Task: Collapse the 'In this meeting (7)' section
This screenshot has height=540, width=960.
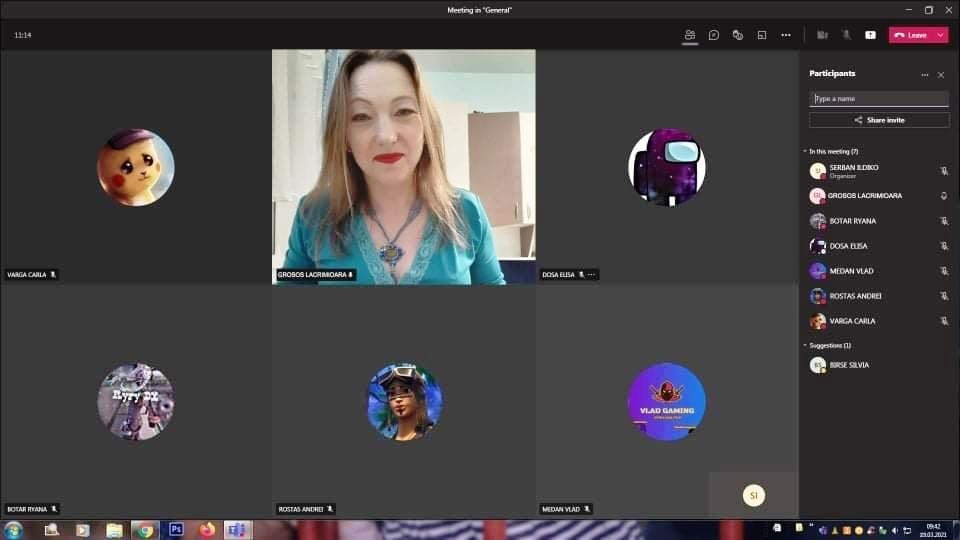Action: (805, 151)
